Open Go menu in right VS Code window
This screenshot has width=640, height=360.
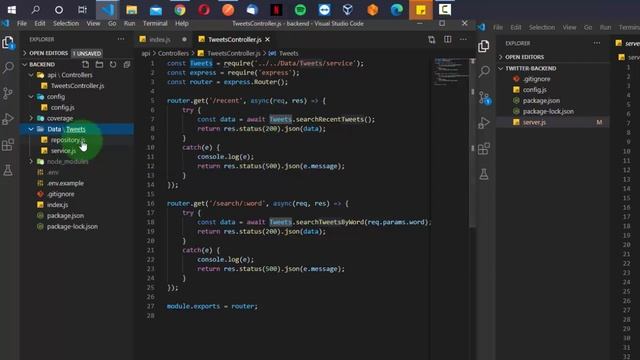tap(588, 27)
